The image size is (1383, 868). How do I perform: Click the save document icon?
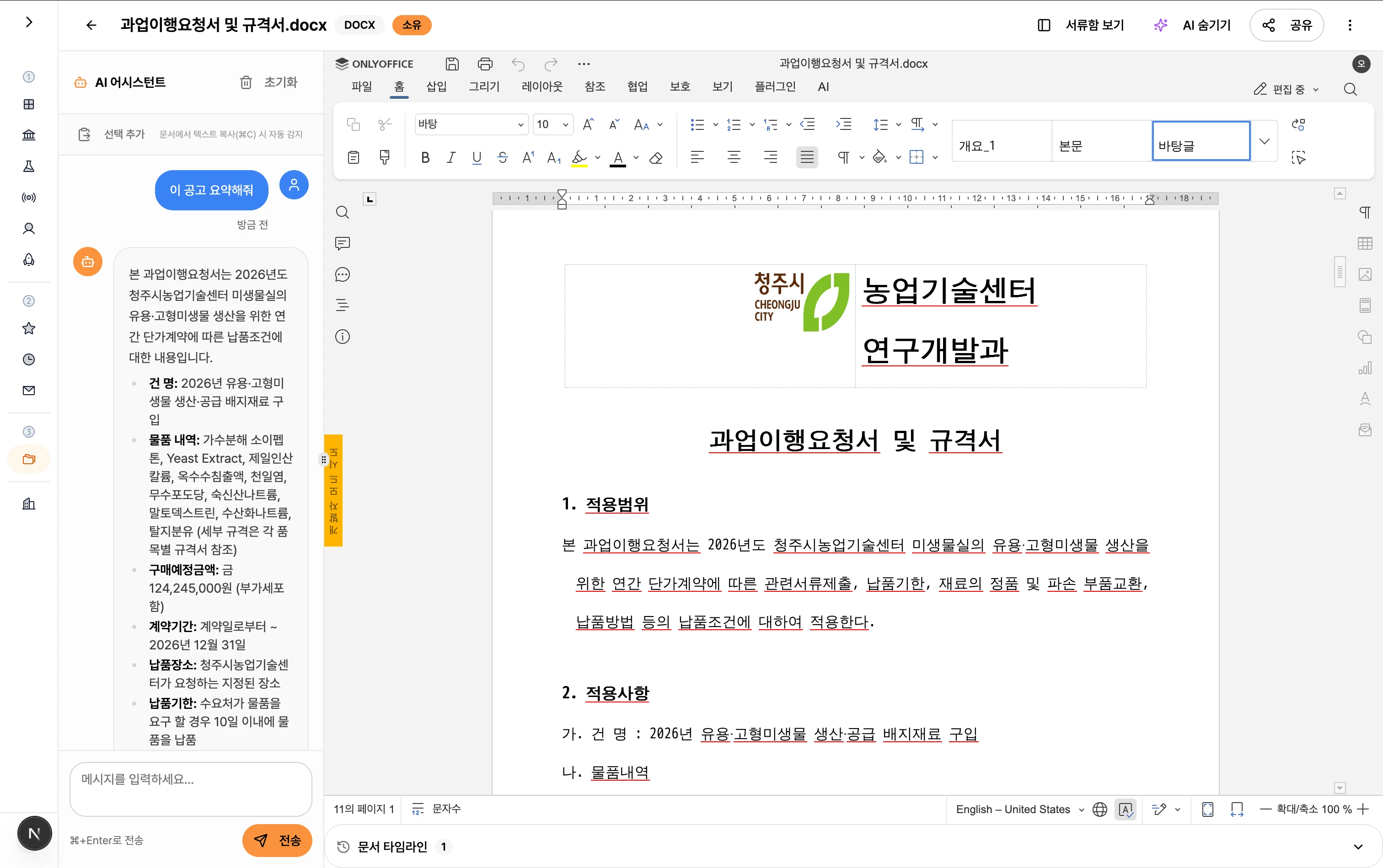pos(452,64)
